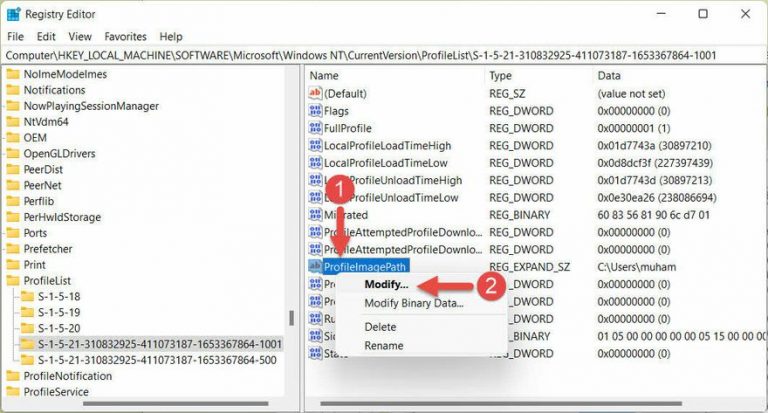Click the LocalProfileLoadTimeHigh value icon

316,145
